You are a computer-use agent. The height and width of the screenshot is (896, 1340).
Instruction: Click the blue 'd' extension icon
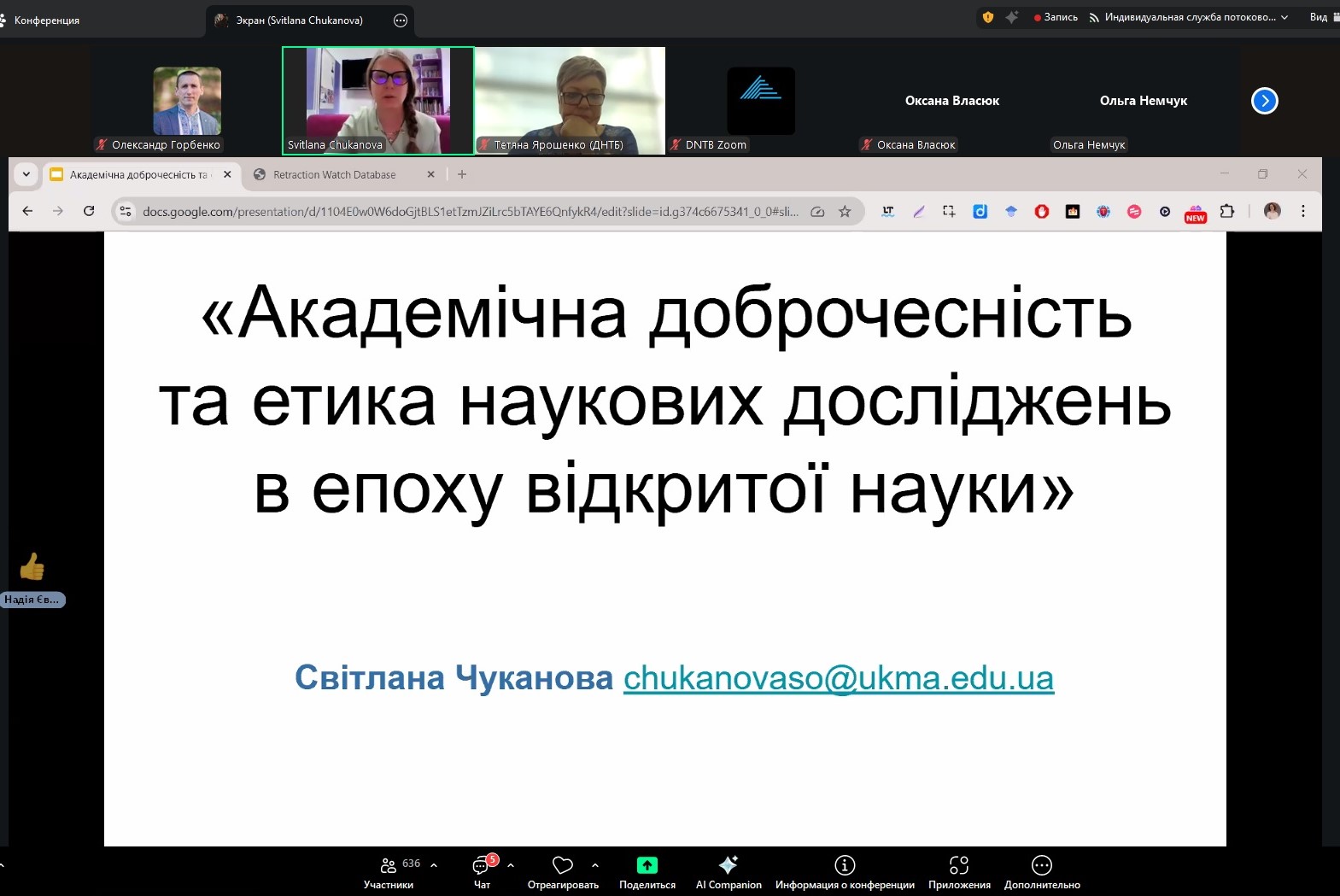point(980,211)
